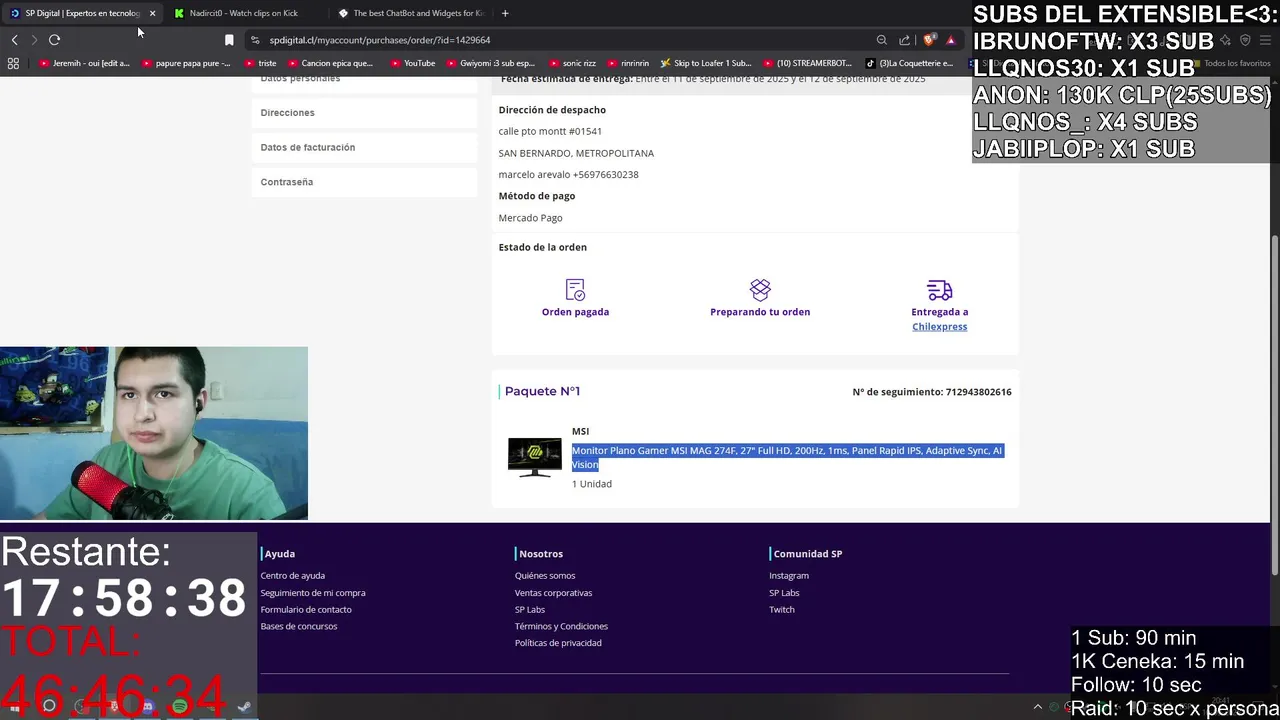Click the tracking number 712943802616

click(x=978, y=392)
